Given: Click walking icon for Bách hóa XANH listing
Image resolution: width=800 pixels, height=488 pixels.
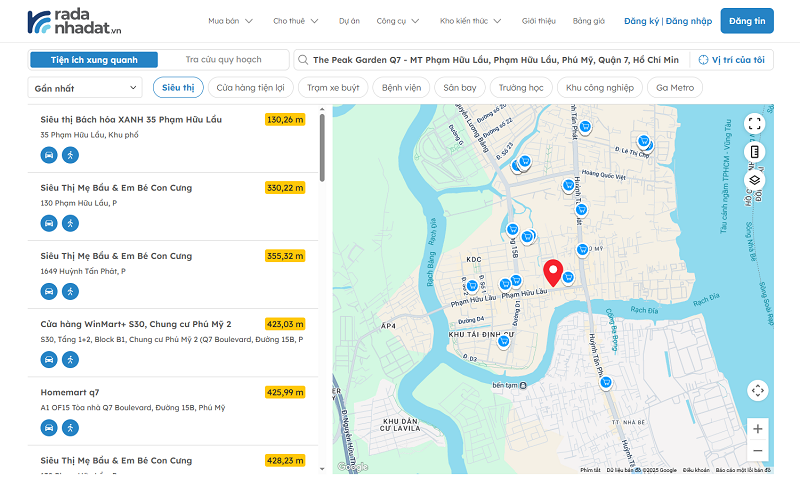Looking at the screenshot, I should point(70,155).
